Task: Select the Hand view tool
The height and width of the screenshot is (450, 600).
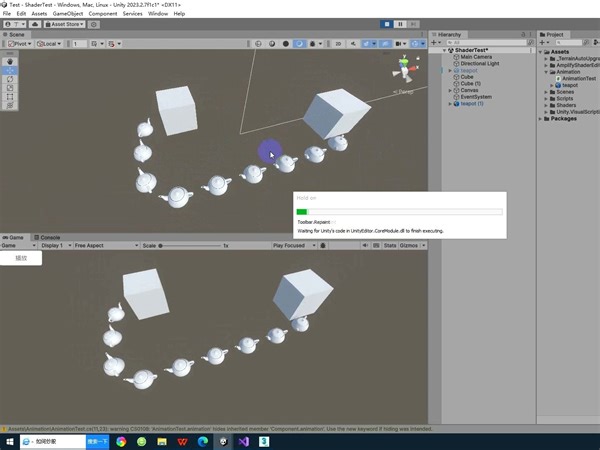Action: click(10, 62)
